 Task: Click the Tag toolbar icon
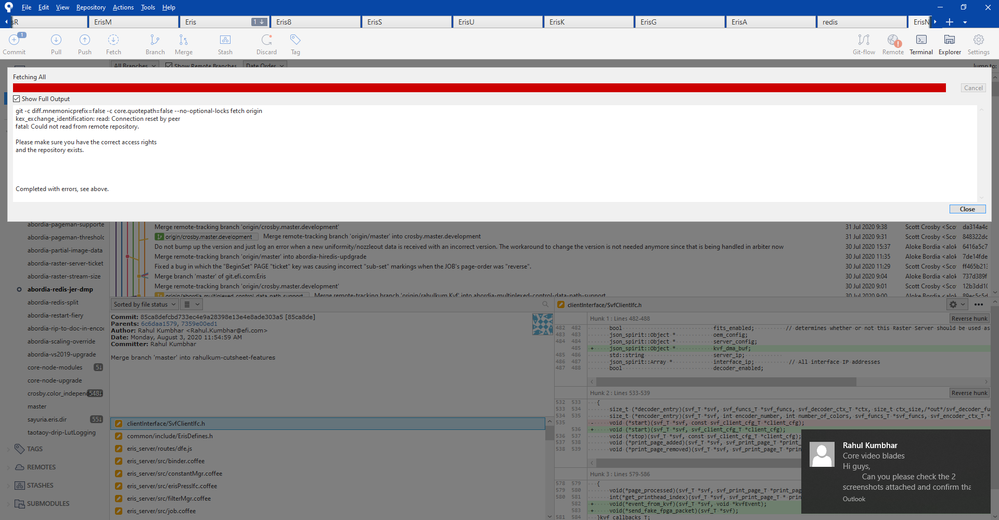[x=295, y=40]
